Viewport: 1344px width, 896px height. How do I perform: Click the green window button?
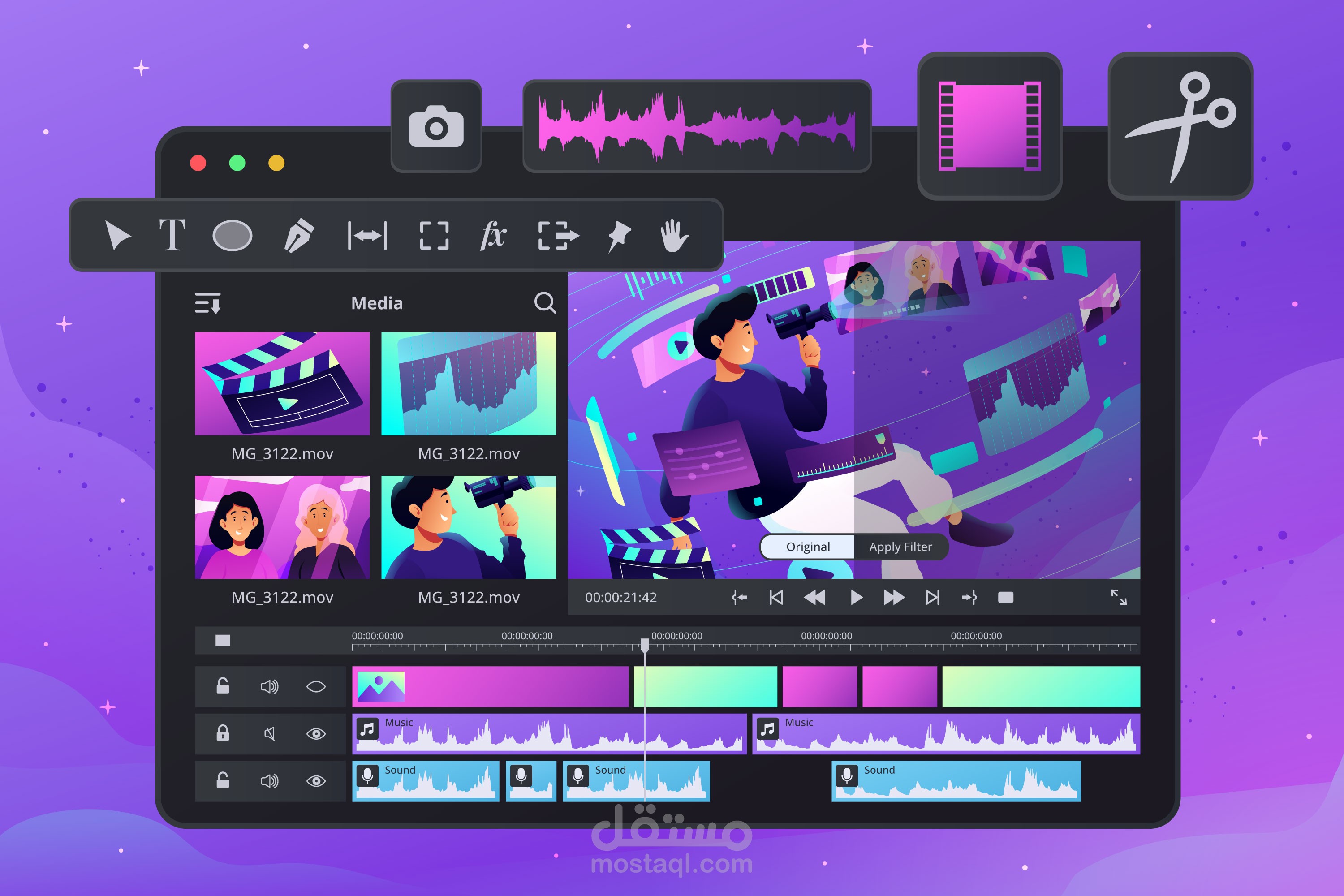[x=237, y=164]
